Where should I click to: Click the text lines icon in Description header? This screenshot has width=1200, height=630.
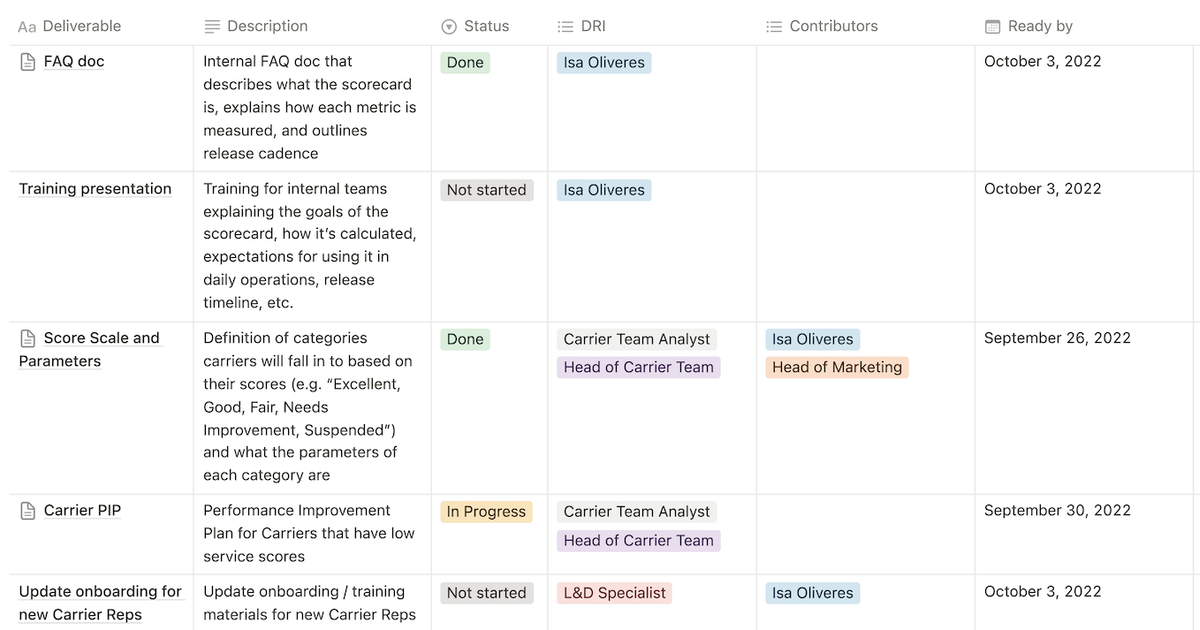[x=210, y=26]
